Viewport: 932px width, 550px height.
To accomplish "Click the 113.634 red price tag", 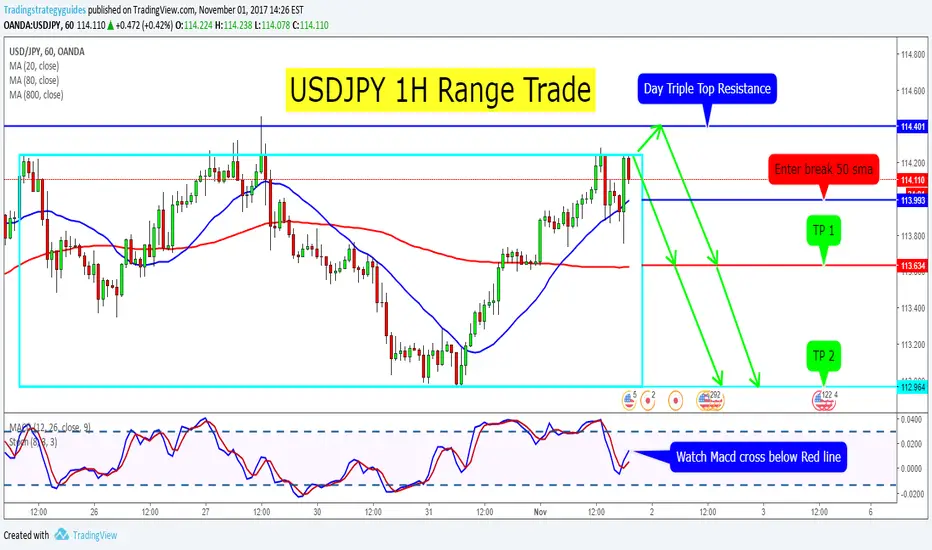I will click(912, 266).
